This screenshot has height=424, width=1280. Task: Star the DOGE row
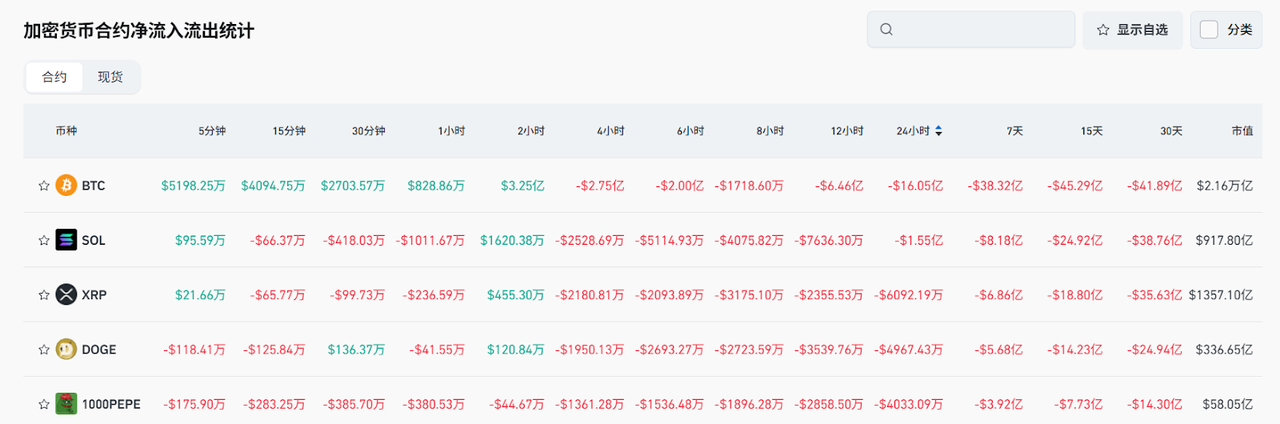tap(44, 350)
